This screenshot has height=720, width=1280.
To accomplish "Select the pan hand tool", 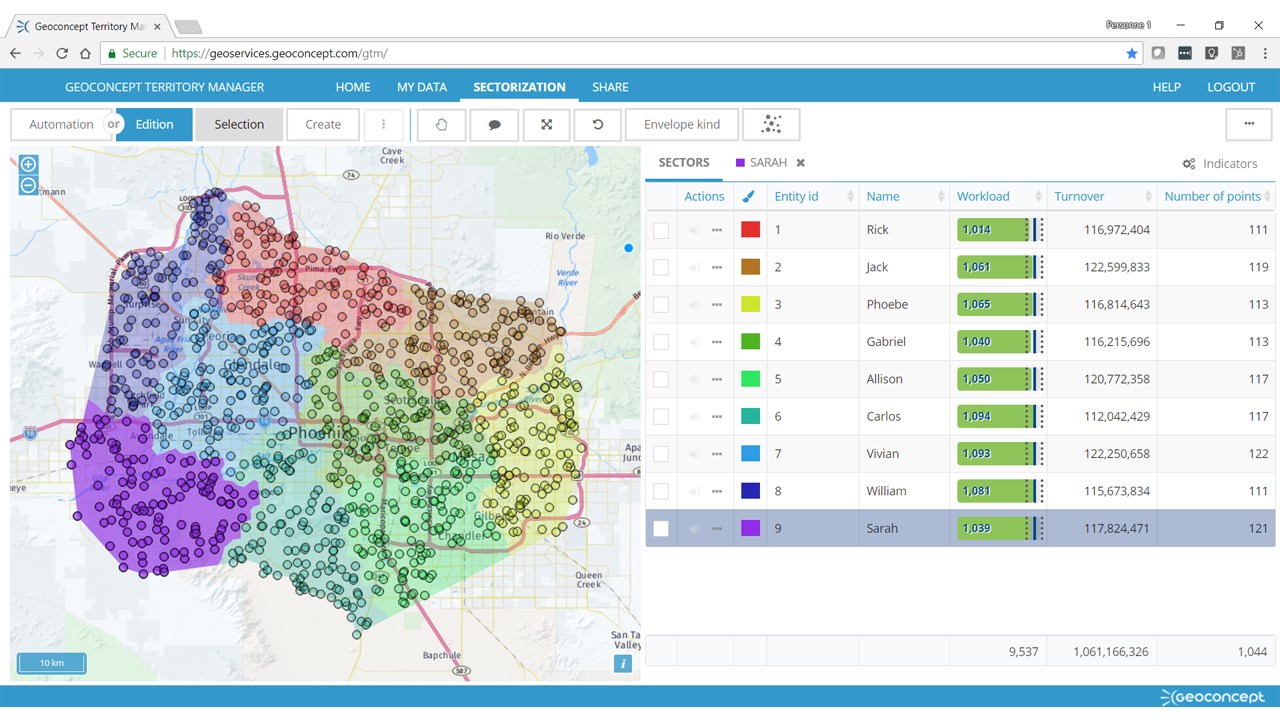I will click(x=441, y=125).
